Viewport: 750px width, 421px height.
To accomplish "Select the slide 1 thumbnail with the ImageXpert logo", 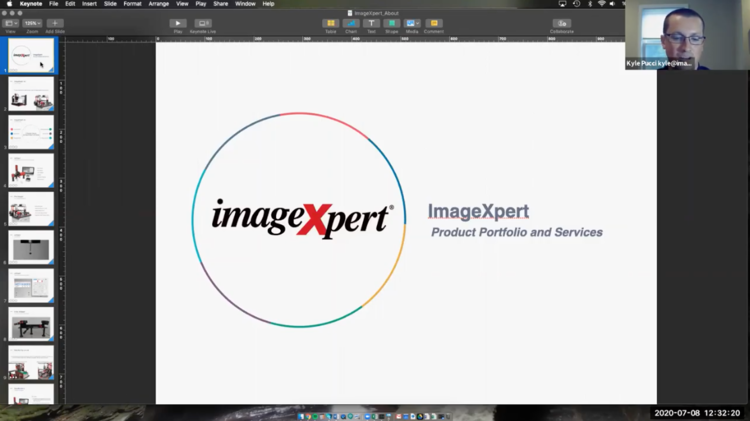I will [31, 55].
